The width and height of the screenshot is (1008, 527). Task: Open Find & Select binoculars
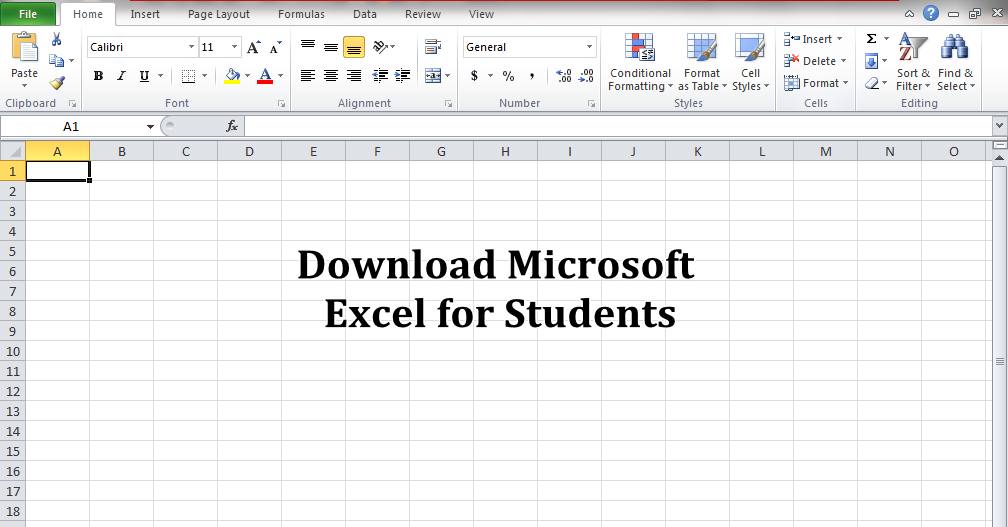pyautogui.click(x=956, y=63)
